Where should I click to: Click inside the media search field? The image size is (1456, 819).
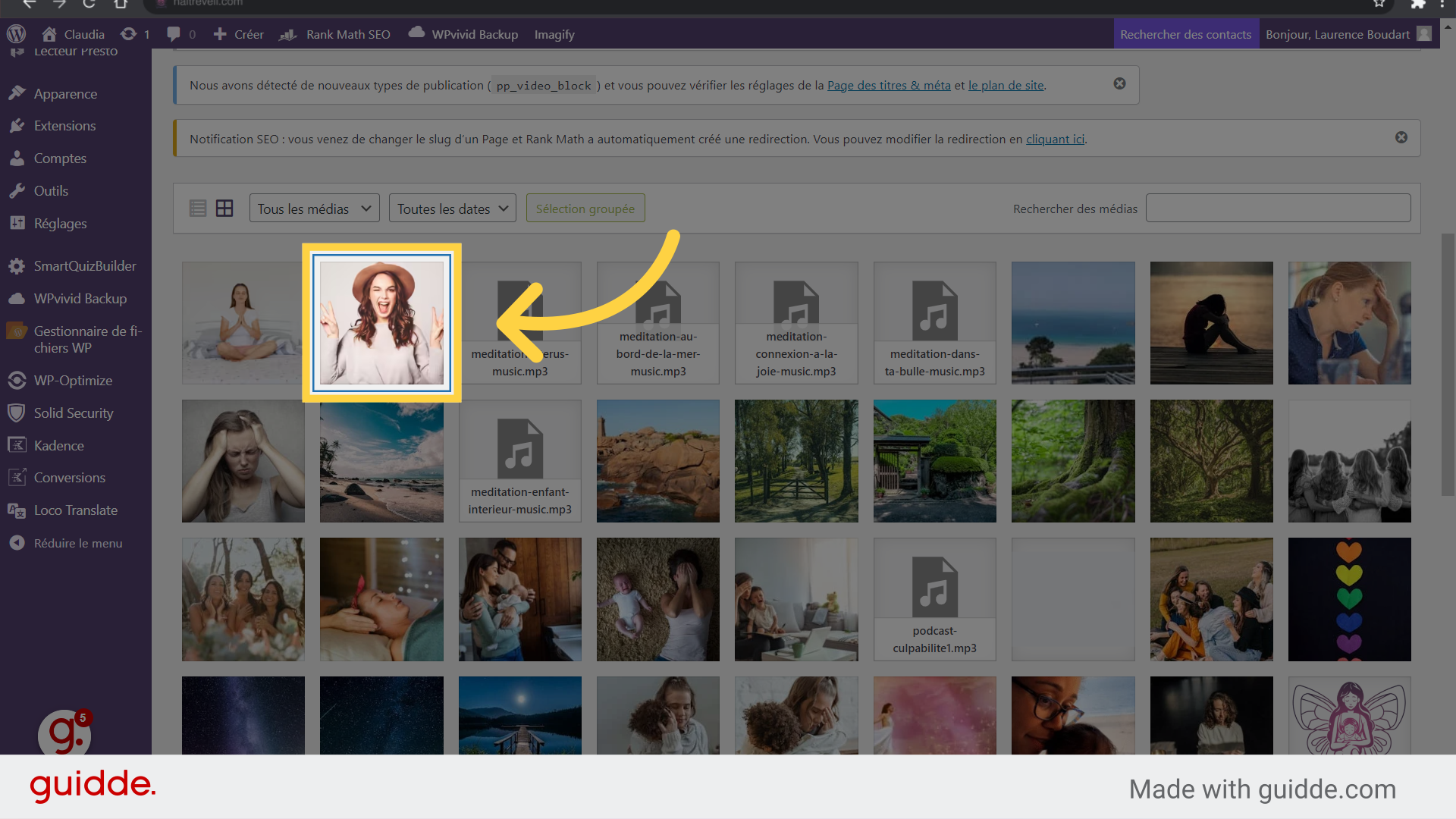[x=1278, y=209]
